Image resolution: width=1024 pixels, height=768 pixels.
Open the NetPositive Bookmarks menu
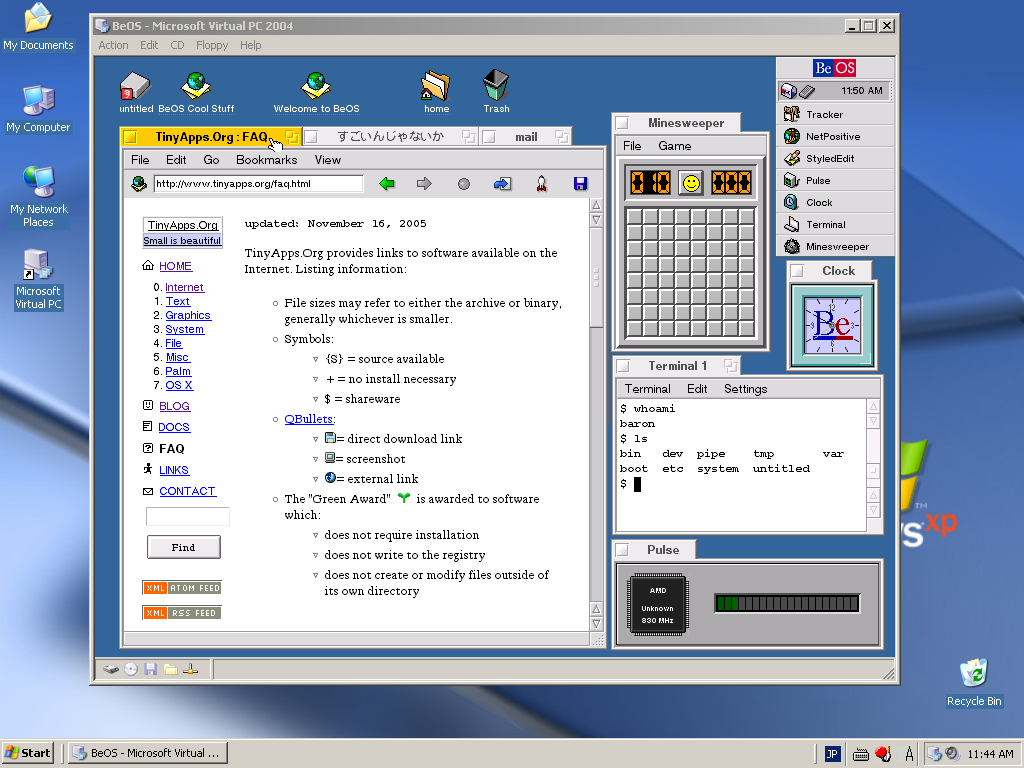(x=266, y=160)
